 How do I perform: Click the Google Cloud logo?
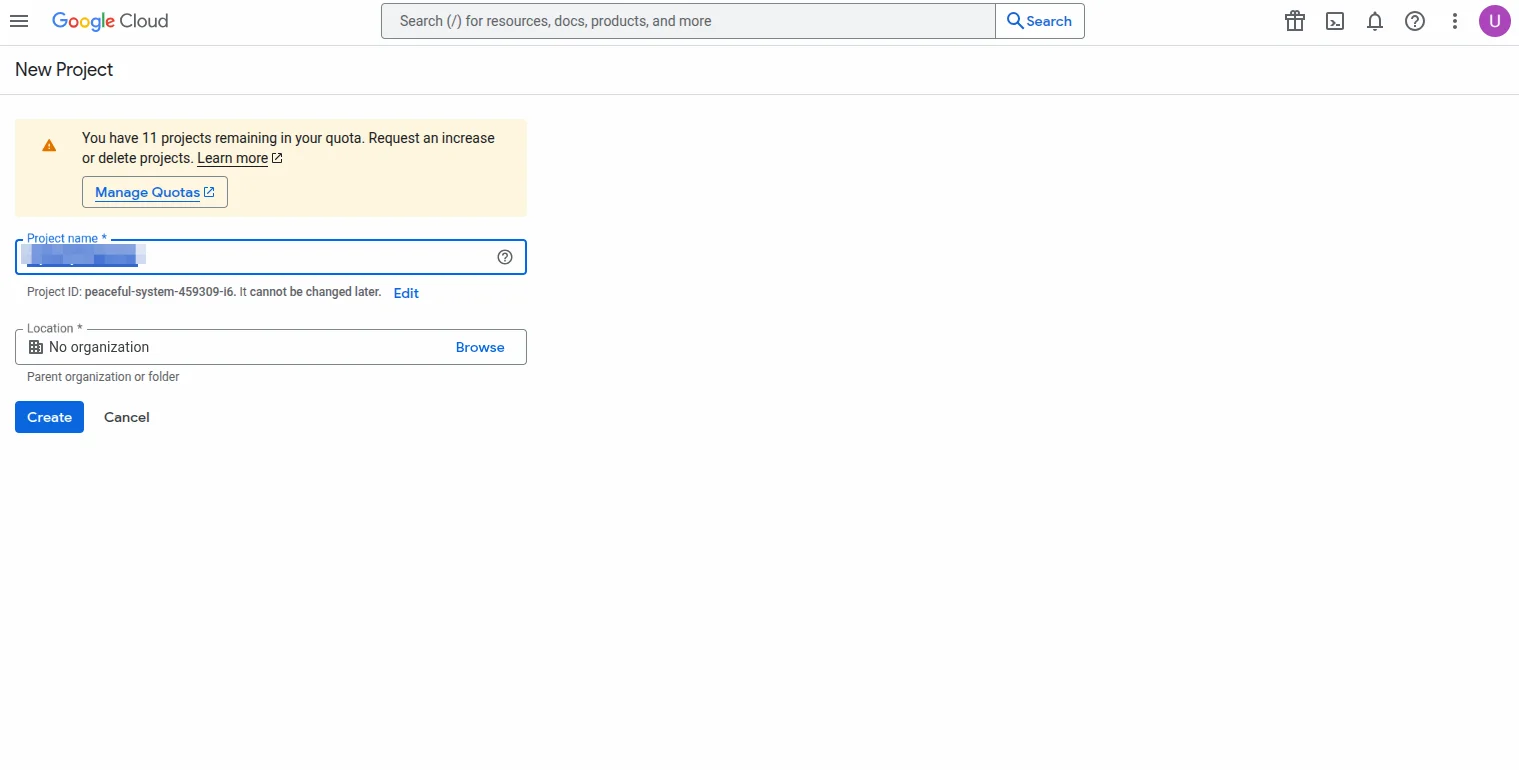(109, 21)
